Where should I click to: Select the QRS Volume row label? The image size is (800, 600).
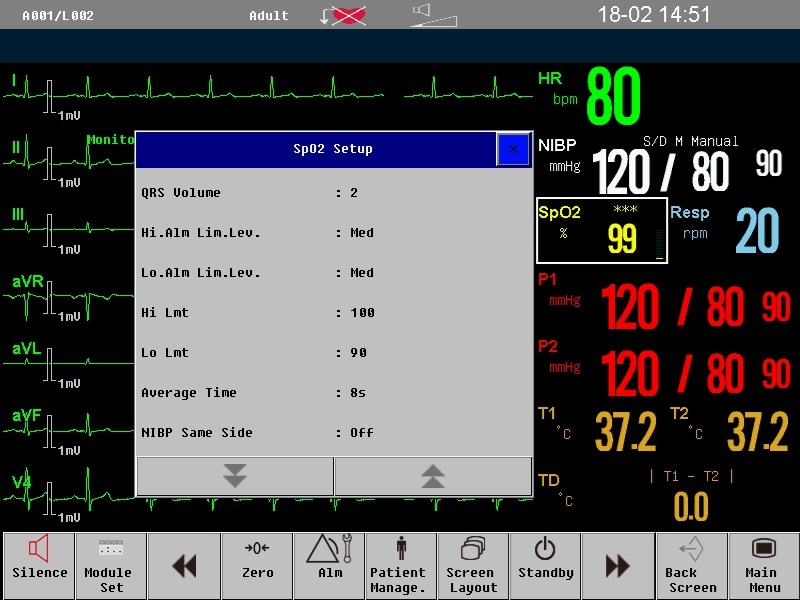pos(181,193)
